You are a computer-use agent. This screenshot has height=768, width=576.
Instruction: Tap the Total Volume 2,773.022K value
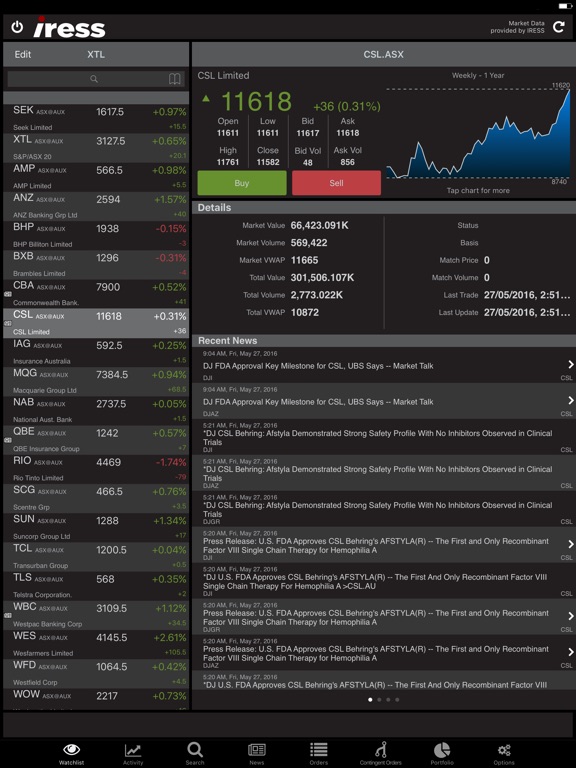[x=316, y=295]
